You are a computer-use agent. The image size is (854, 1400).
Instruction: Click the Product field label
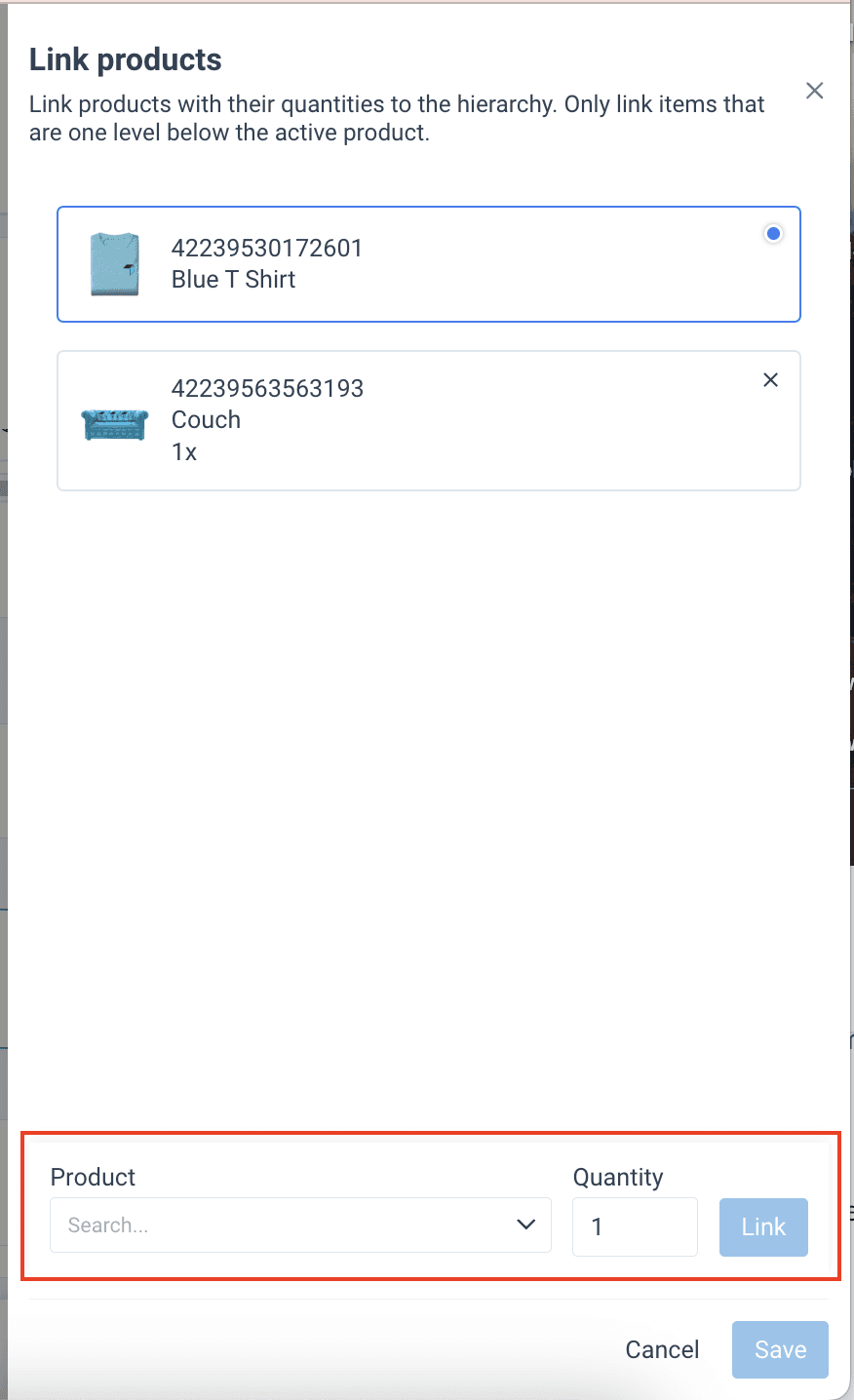coord(93,1177)
